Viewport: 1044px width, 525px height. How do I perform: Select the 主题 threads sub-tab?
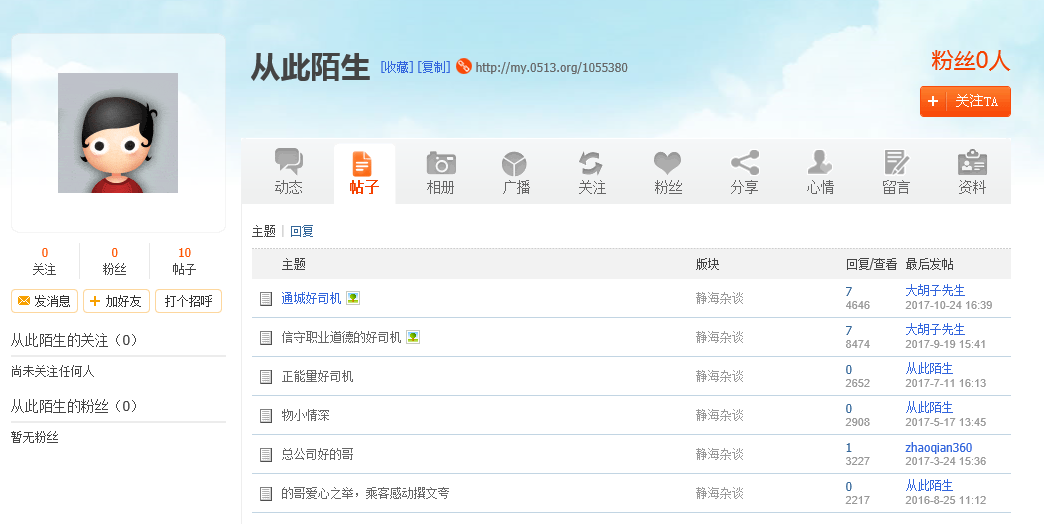click(x=263, y=231)
